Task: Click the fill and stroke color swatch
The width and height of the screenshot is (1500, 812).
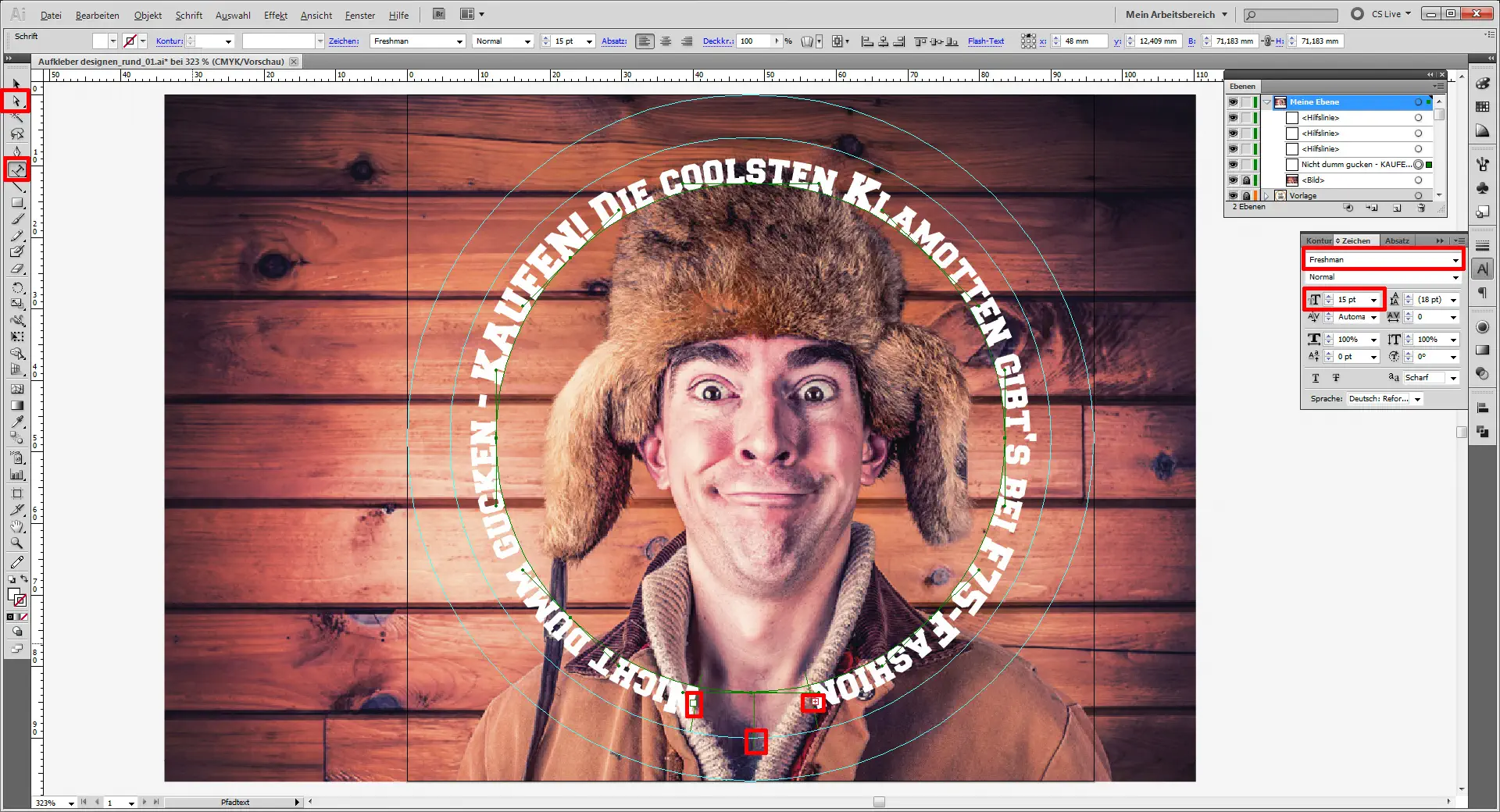Action: (x=16, y=597)
